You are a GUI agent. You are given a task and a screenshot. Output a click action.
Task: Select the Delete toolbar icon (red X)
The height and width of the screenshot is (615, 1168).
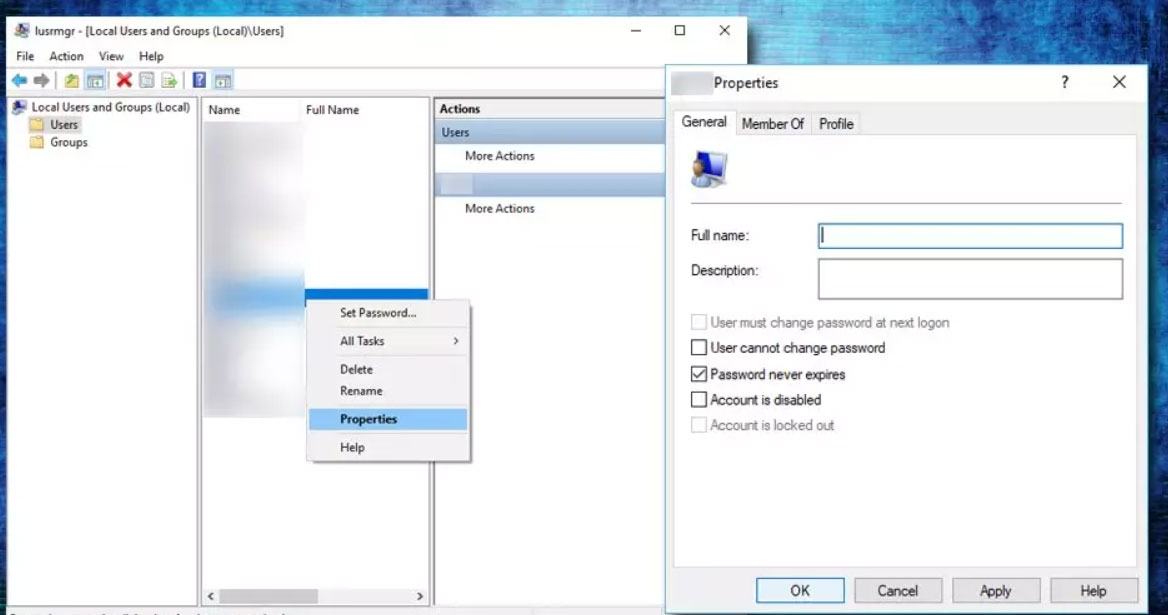(x=124, y=80)
